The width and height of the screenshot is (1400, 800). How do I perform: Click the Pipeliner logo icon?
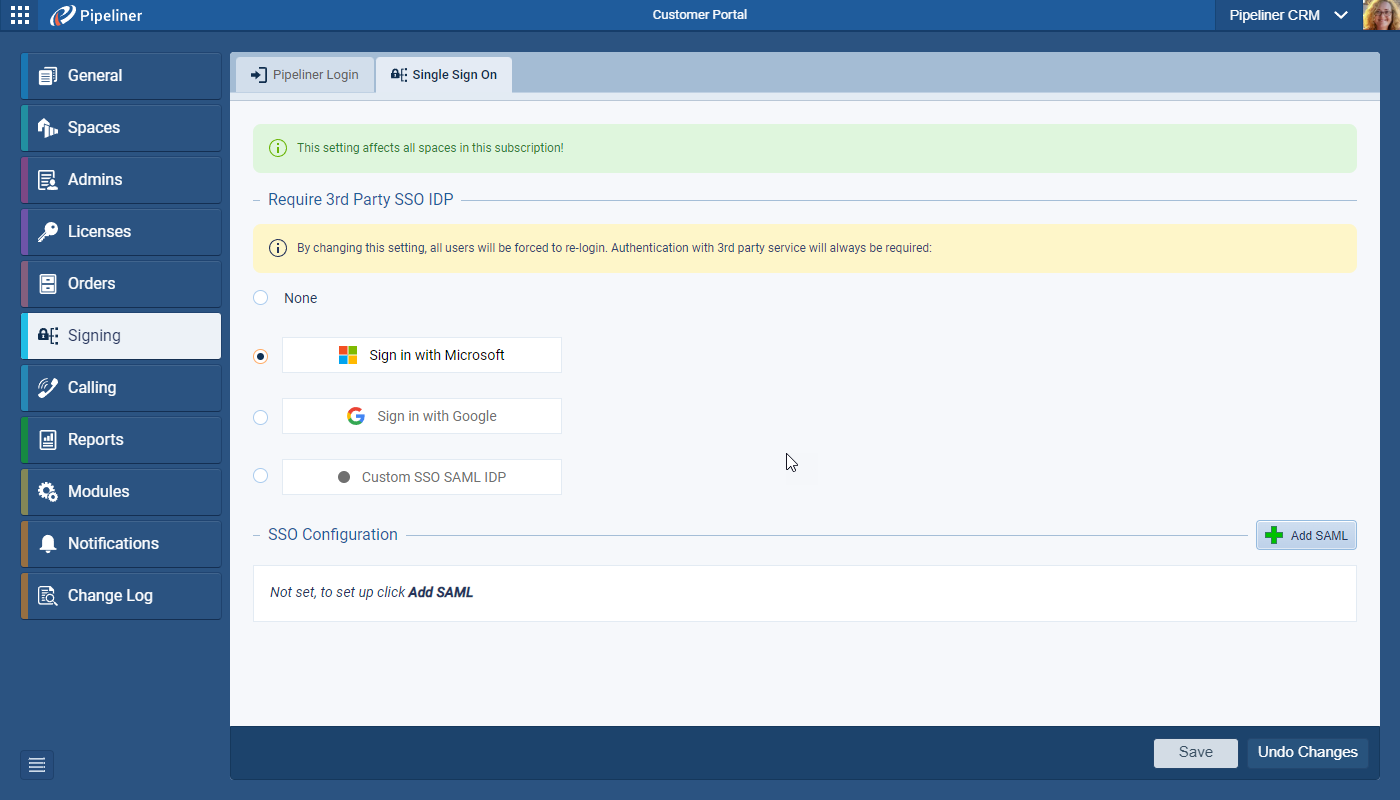(x=63, y=15)
